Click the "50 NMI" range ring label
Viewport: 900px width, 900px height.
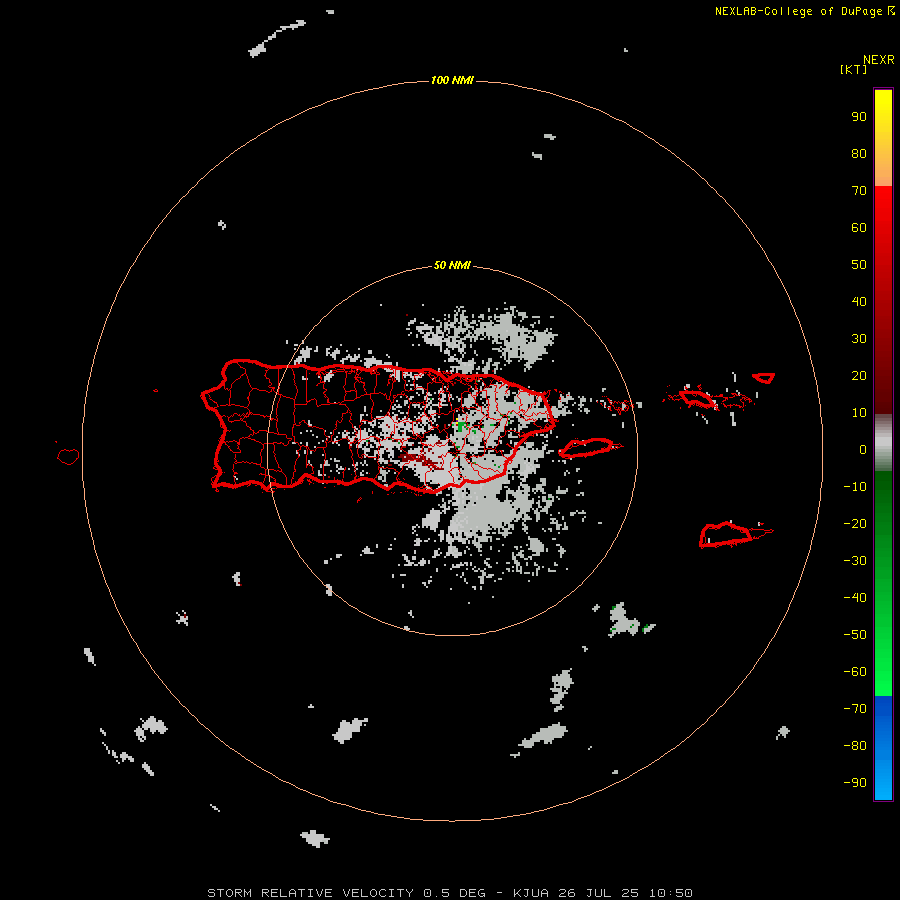click(452, 265)
